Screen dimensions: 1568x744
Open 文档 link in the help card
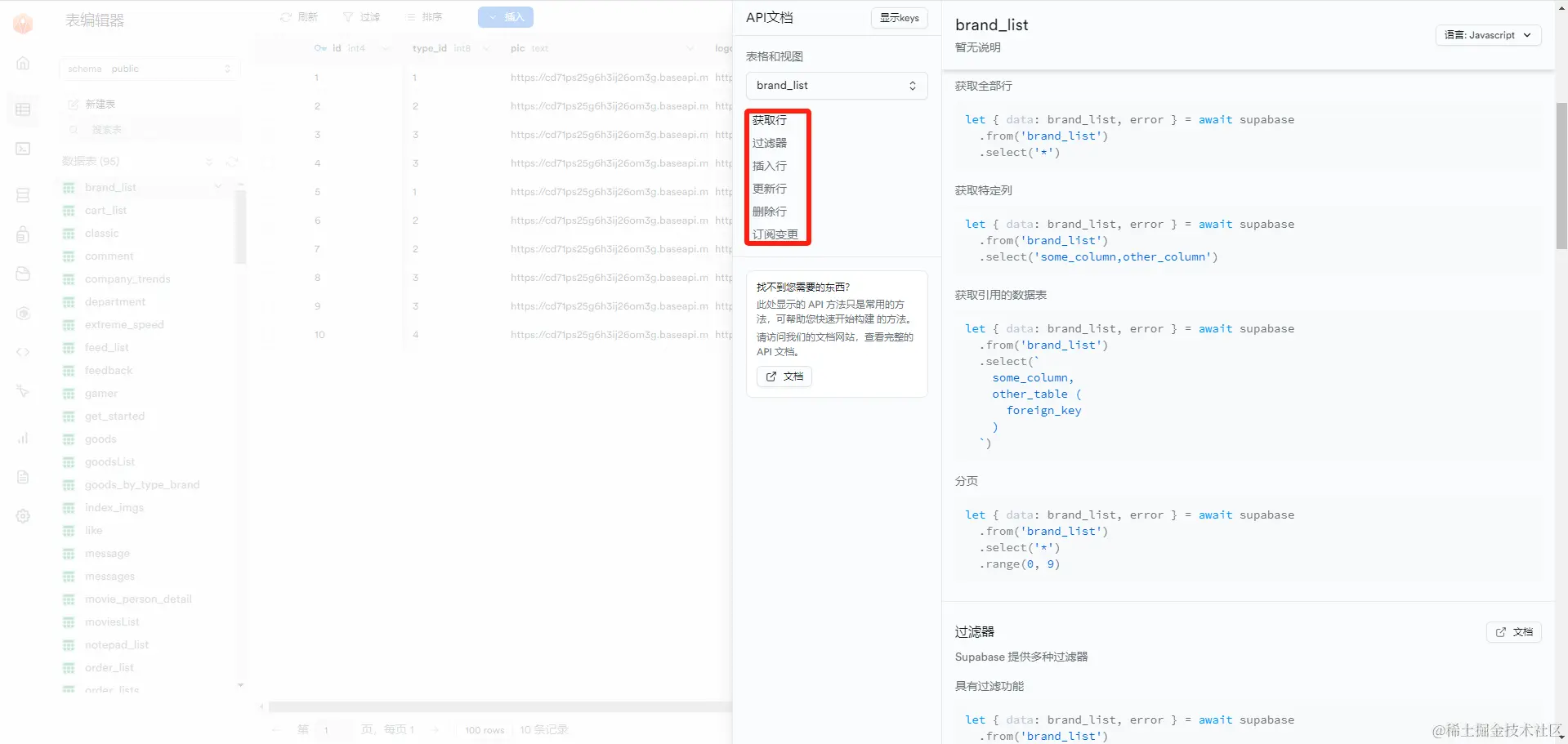click(784, 376)
